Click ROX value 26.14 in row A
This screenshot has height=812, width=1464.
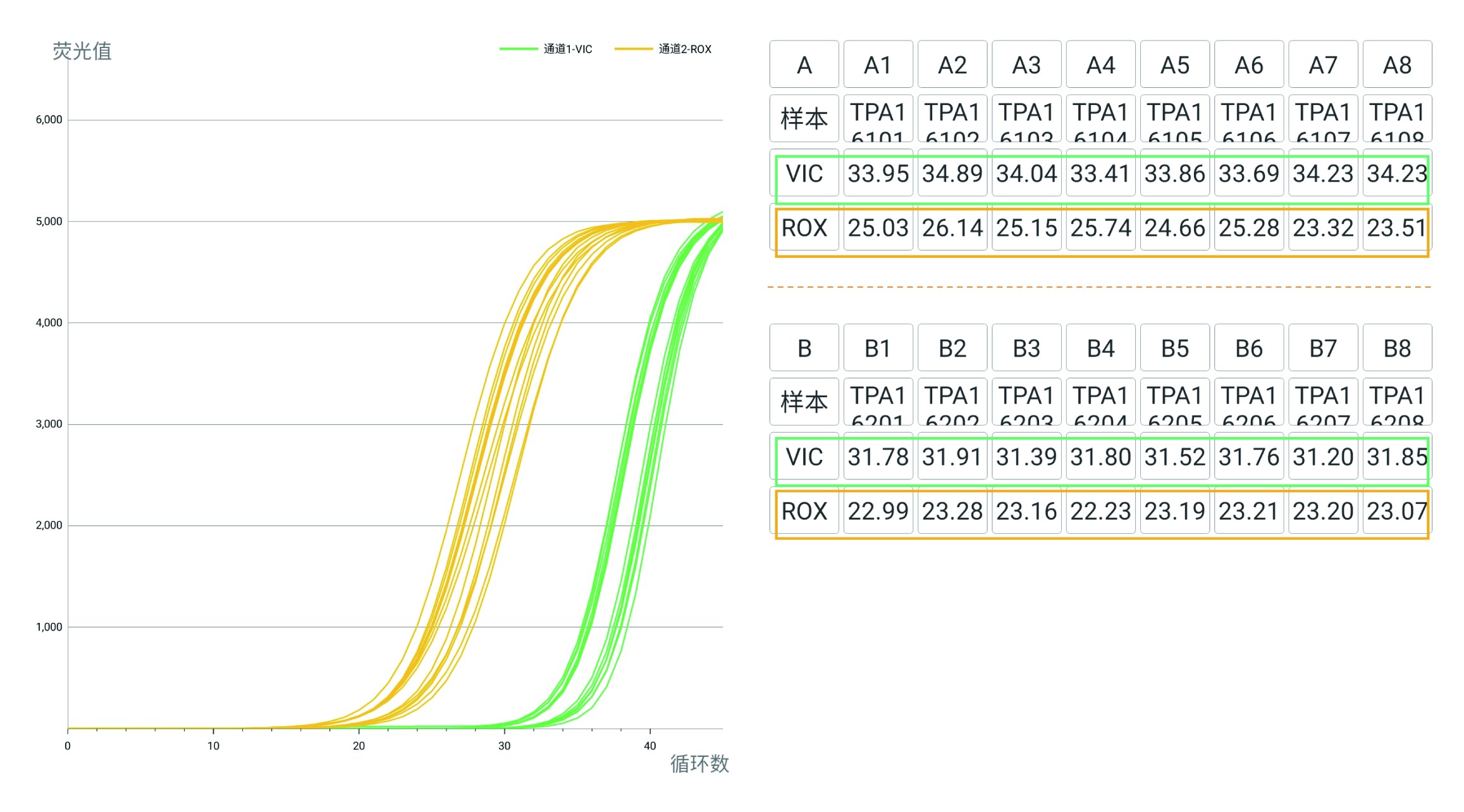[x=952, y=228]
